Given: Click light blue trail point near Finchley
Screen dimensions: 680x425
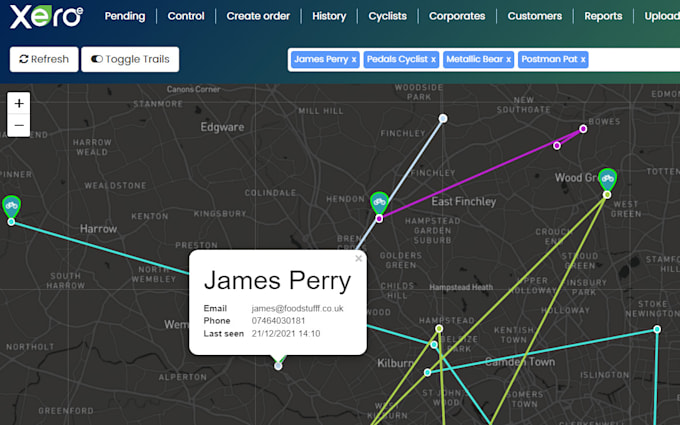Looking at the screenshot, I should point(443,118).
